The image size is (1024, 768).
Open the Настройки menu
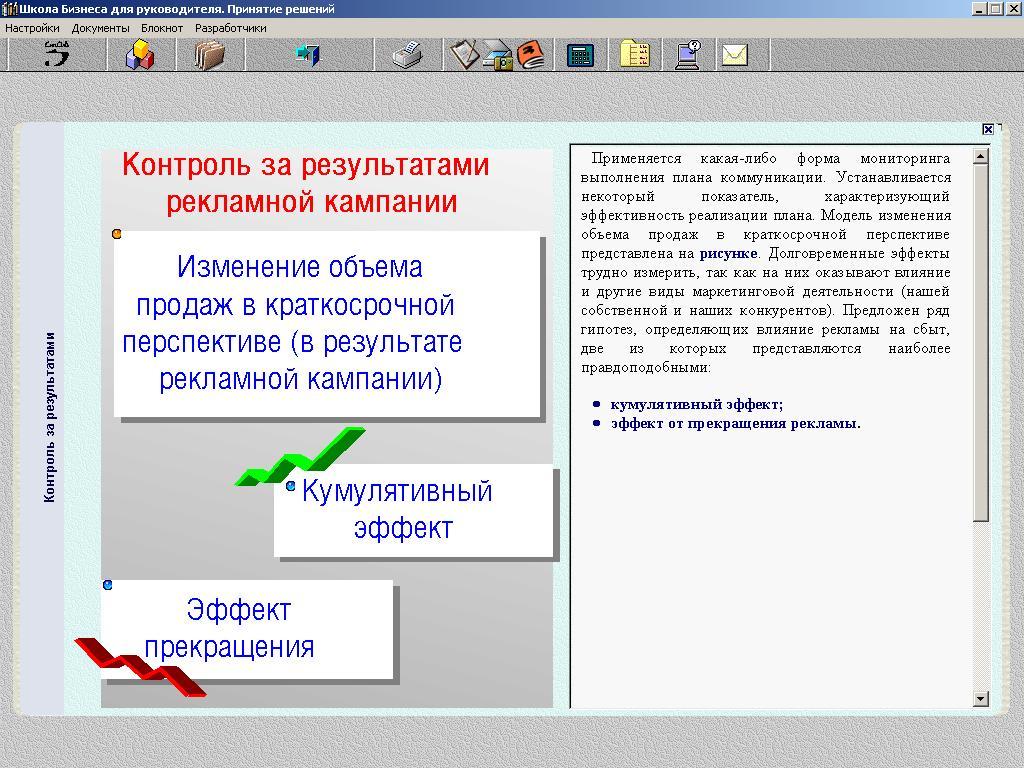click(32, 28)
